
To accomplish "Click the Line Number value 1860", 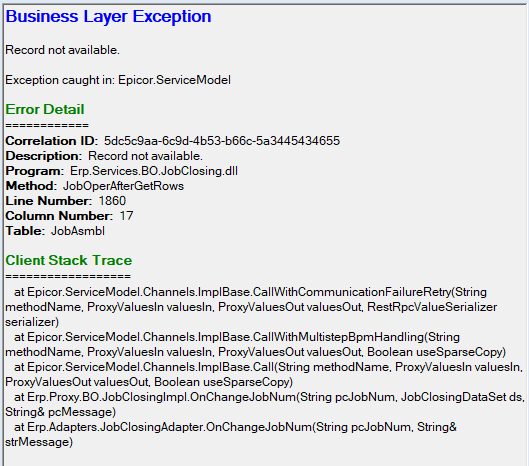I will [112, 201].
